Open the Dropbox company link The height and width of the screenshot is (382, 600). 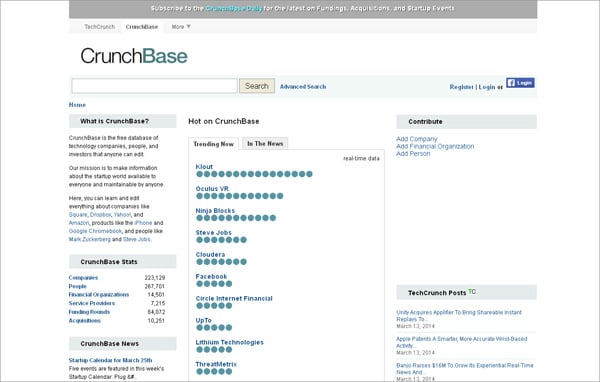(x=101, y=215)
